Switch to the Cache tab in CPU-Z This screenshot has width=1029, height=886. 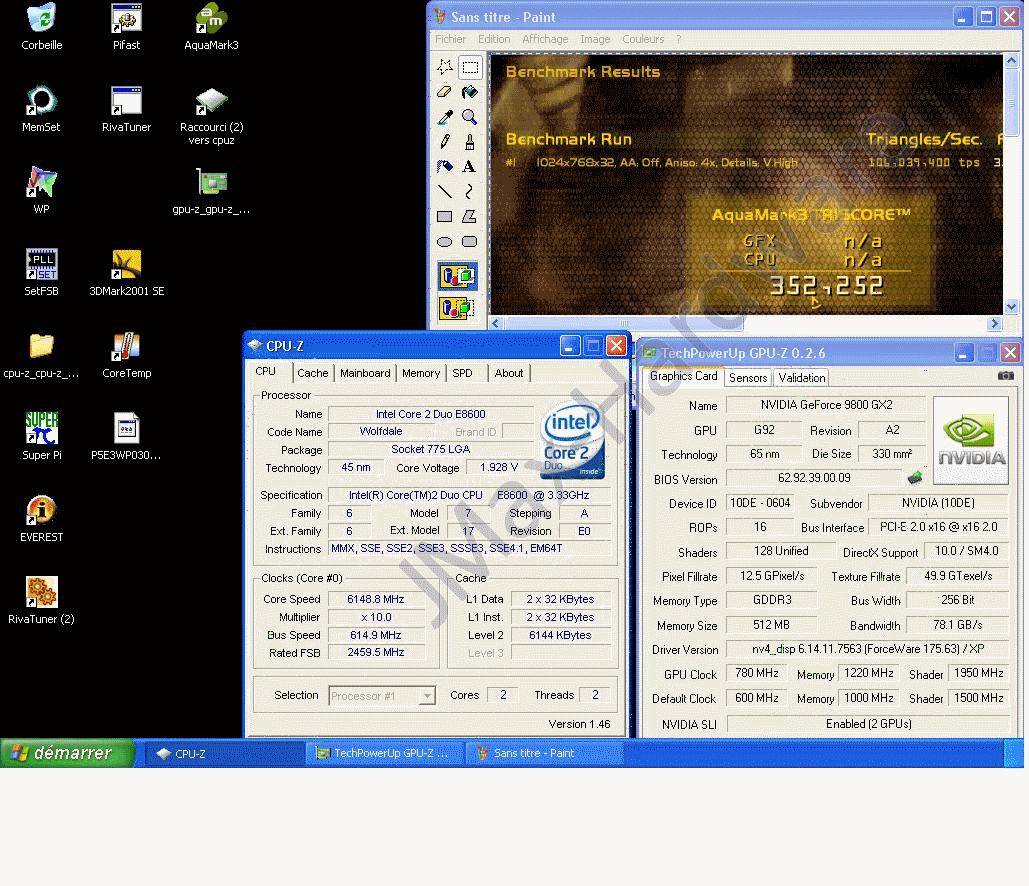point(312,373)
